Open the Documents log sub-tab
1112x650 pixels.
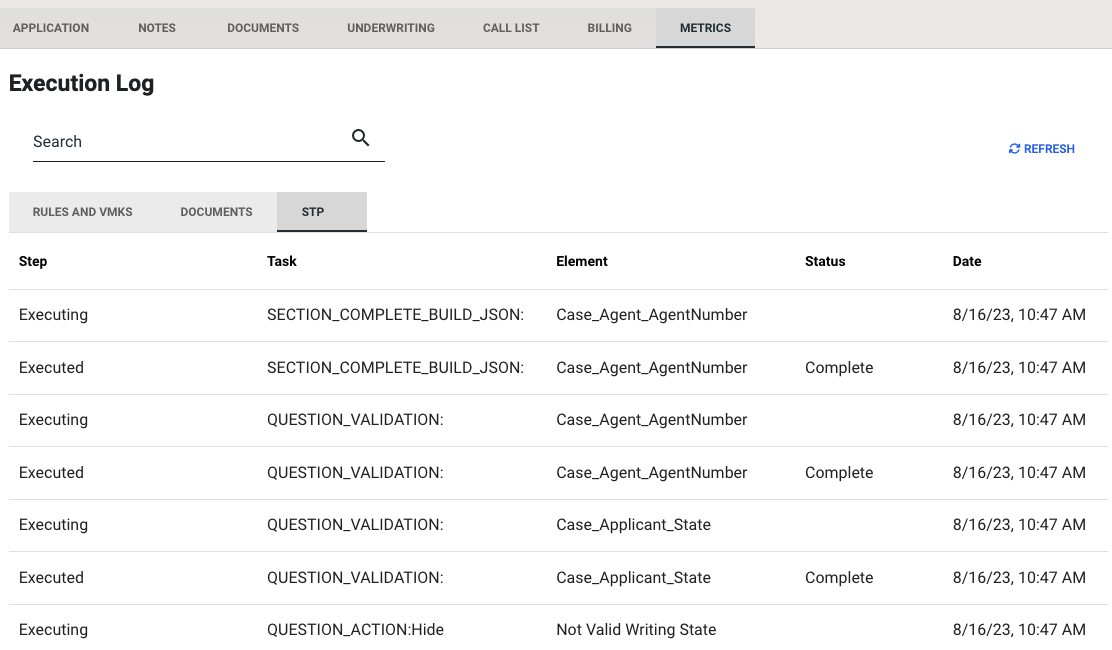(216, 212)
